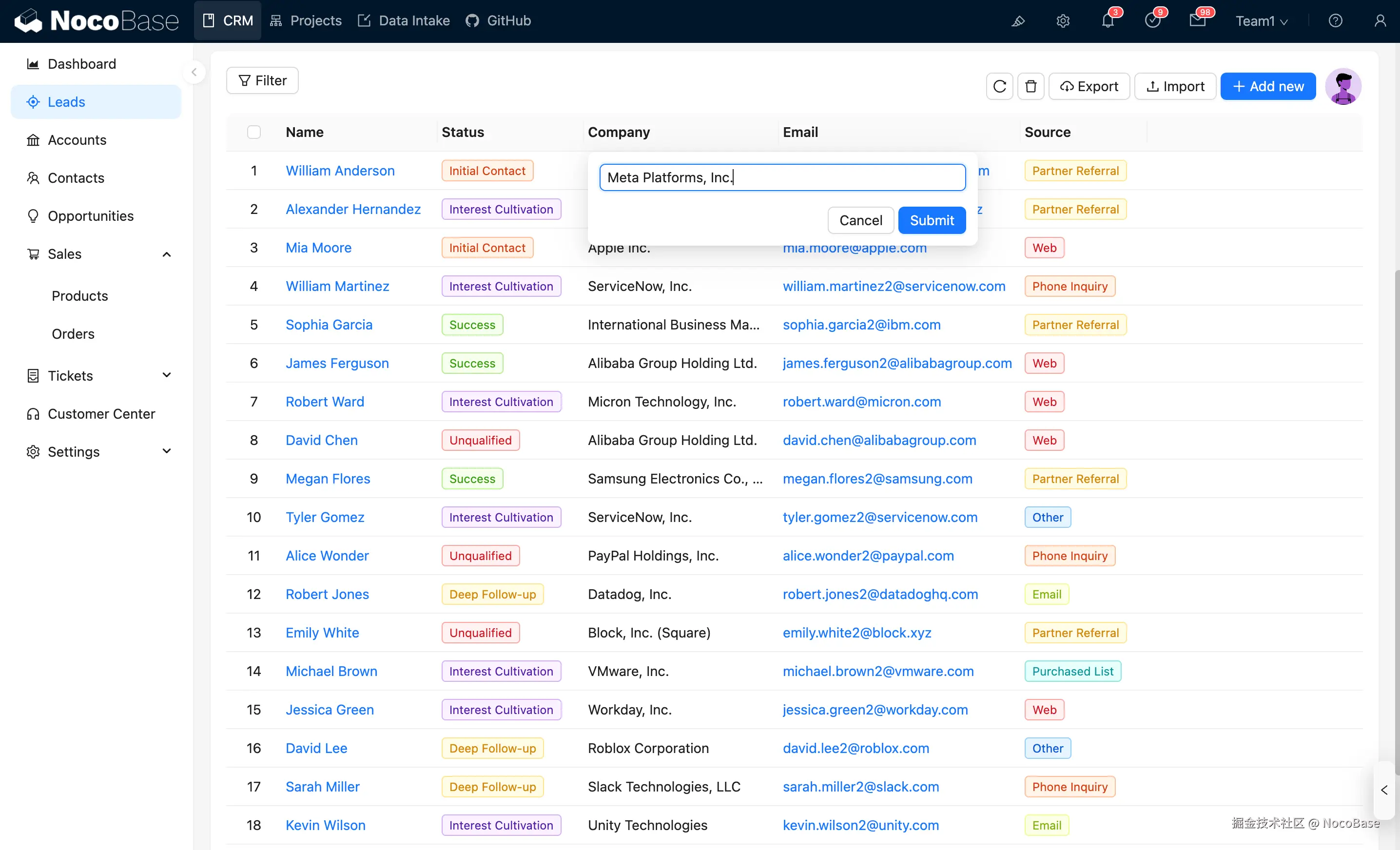
Task: Click the Import button
Action: point(1175,86)
